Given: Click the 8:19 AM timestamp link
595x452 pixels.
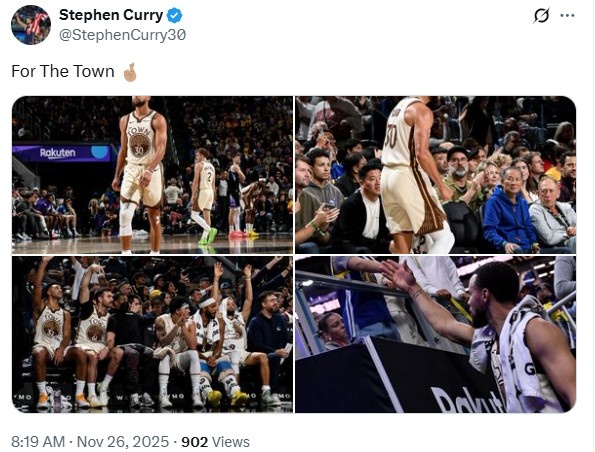Looking at the screenshot, I should (x=38, y=442).
